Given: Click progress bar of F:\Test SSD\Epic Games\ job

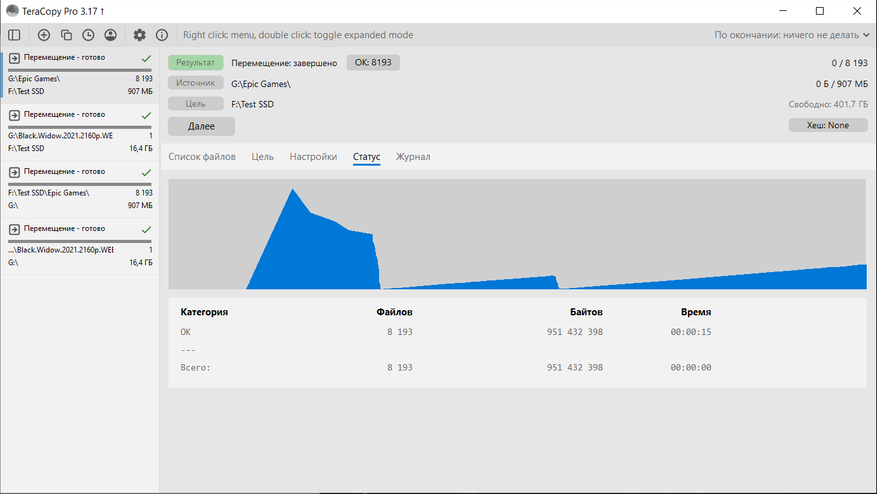Looking at the screenshot, I should [x=80, y=184].
